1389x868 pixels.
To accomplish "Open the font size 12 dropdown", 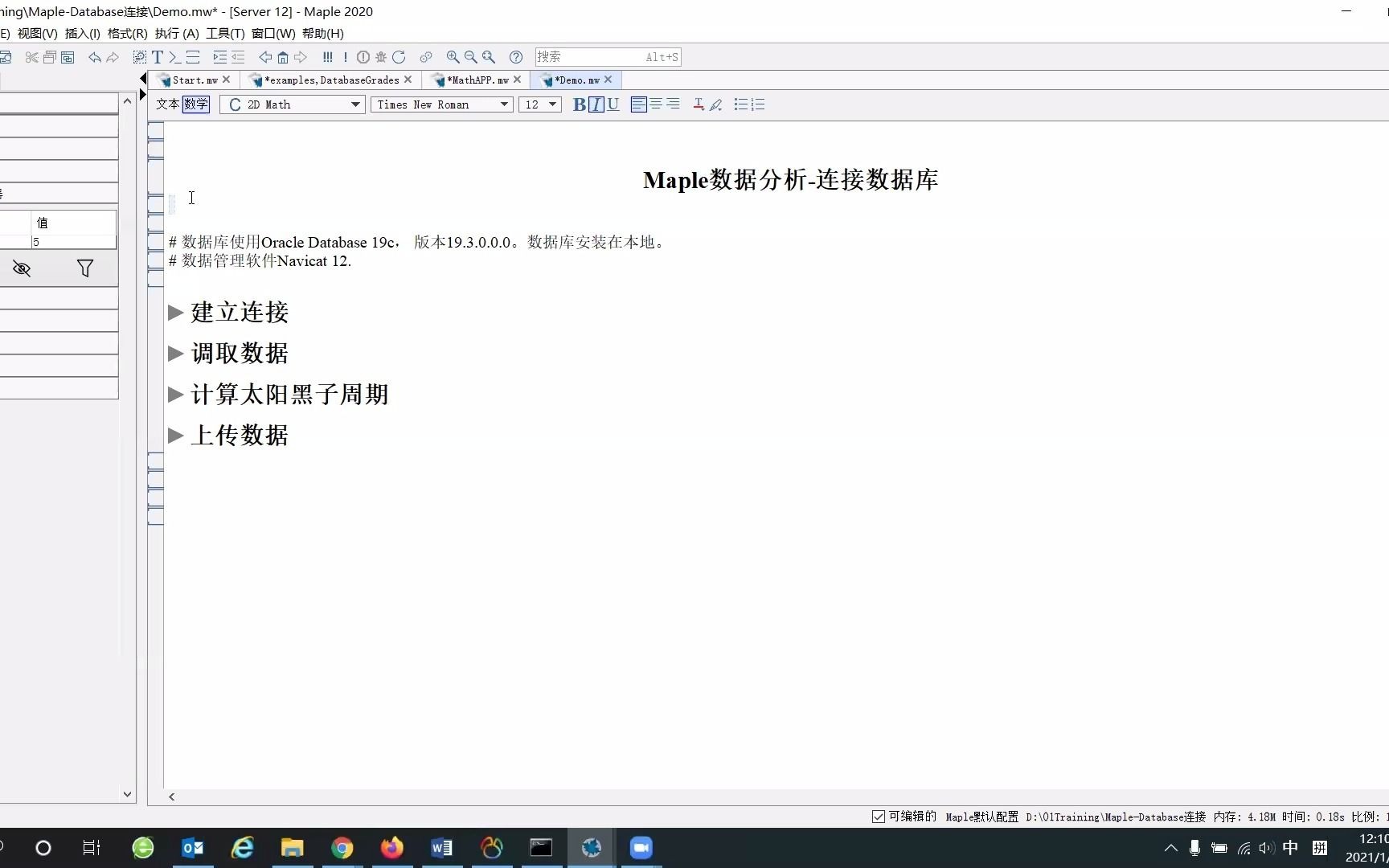I will tap(551, 104).
